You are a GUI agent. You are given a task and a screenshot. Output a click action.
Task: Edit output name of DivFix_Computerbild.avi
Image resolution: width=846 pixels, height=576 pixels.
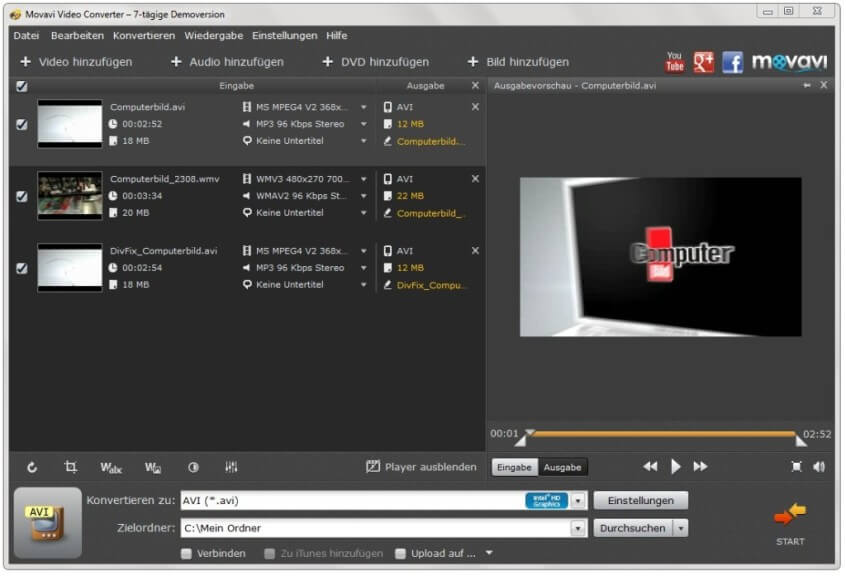point(425,285)
